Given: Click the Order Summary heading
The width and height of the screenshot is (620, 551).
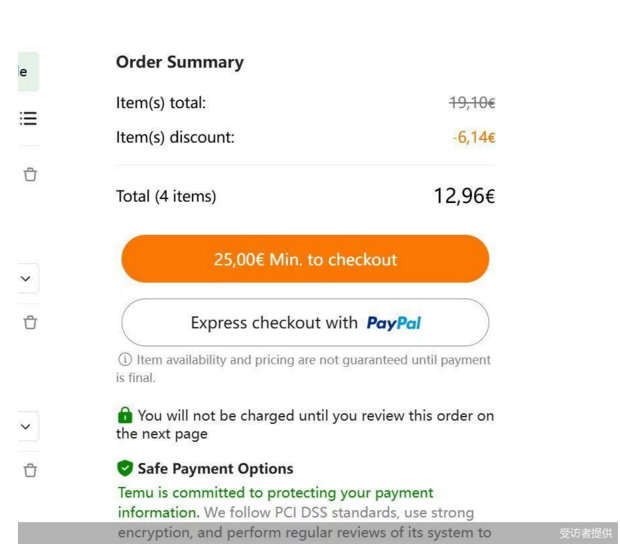Looking at the screenshot, I should point(180,62).
